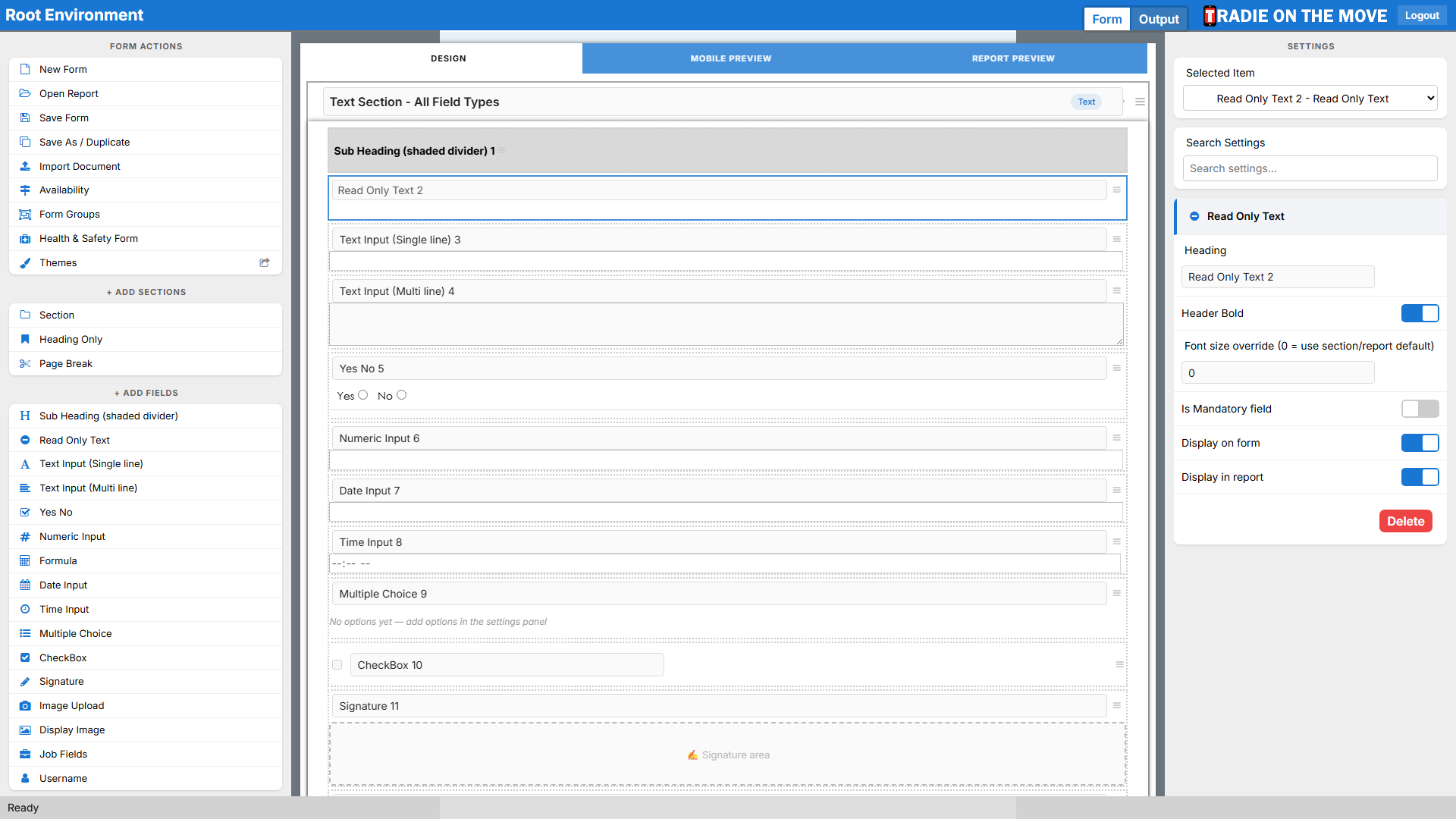Click the Save Form disk icon

pos(25,118)
